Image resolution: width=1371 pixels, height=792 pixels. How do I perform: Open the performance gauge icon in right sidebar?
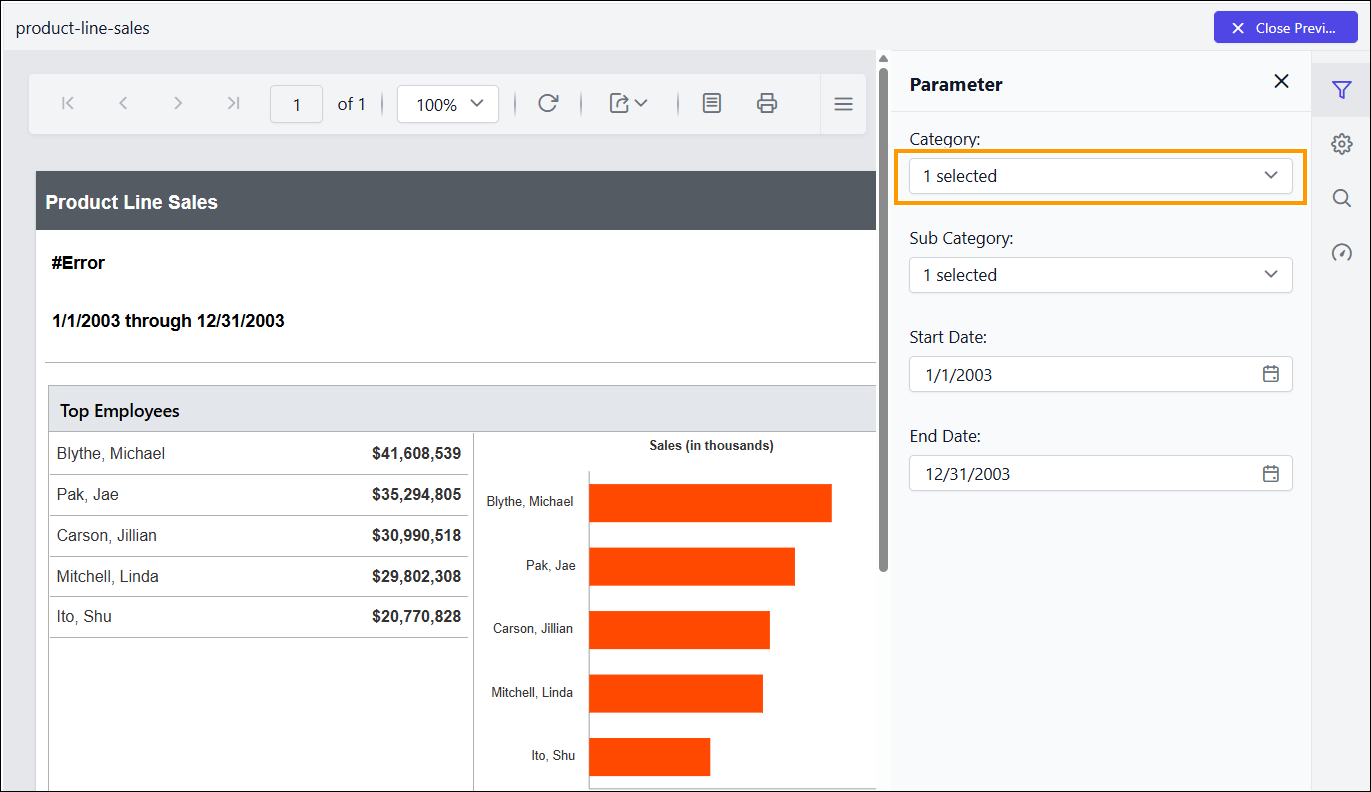1341,252
